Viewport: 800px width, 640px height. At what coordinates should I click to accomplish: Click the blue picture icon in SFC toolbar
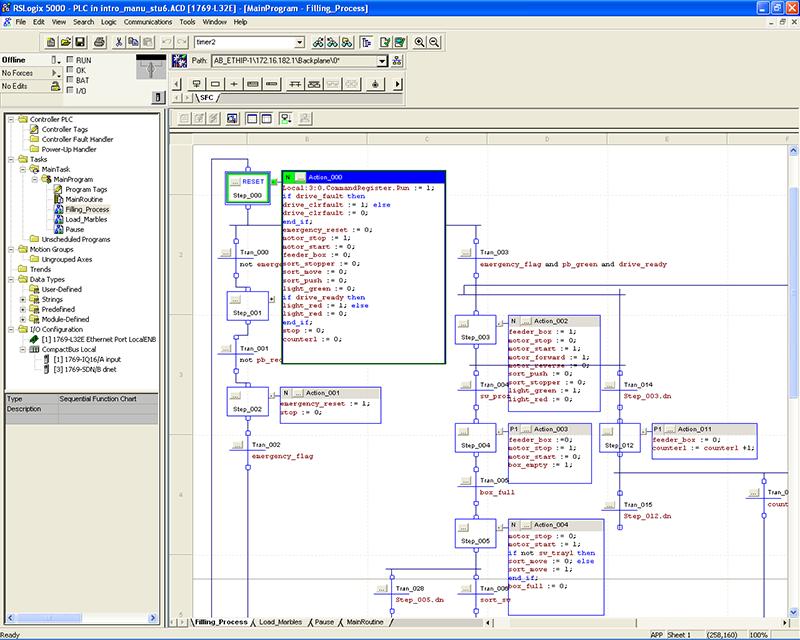tap(232, 119)
